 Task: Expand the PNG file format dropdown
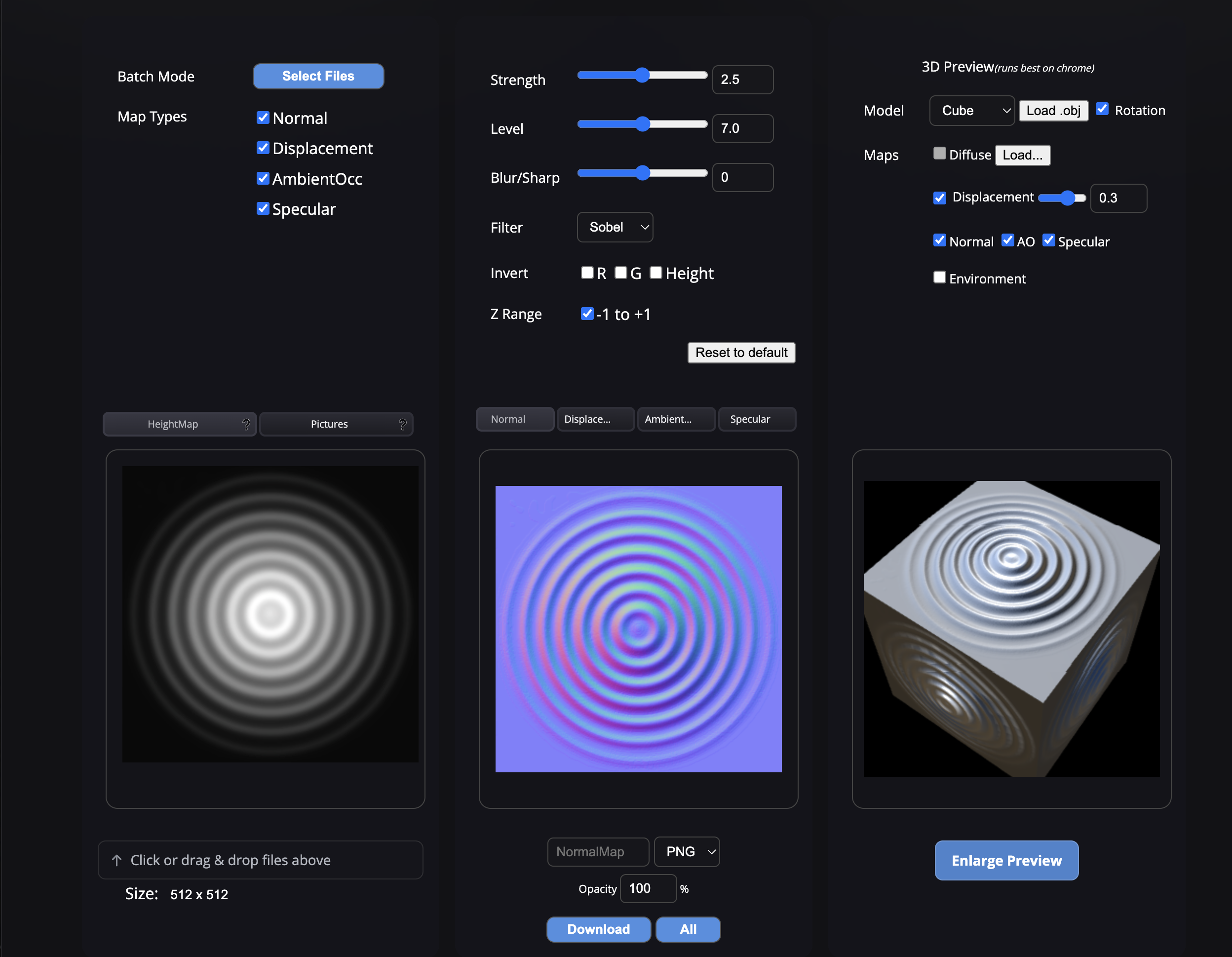(687, 851)
